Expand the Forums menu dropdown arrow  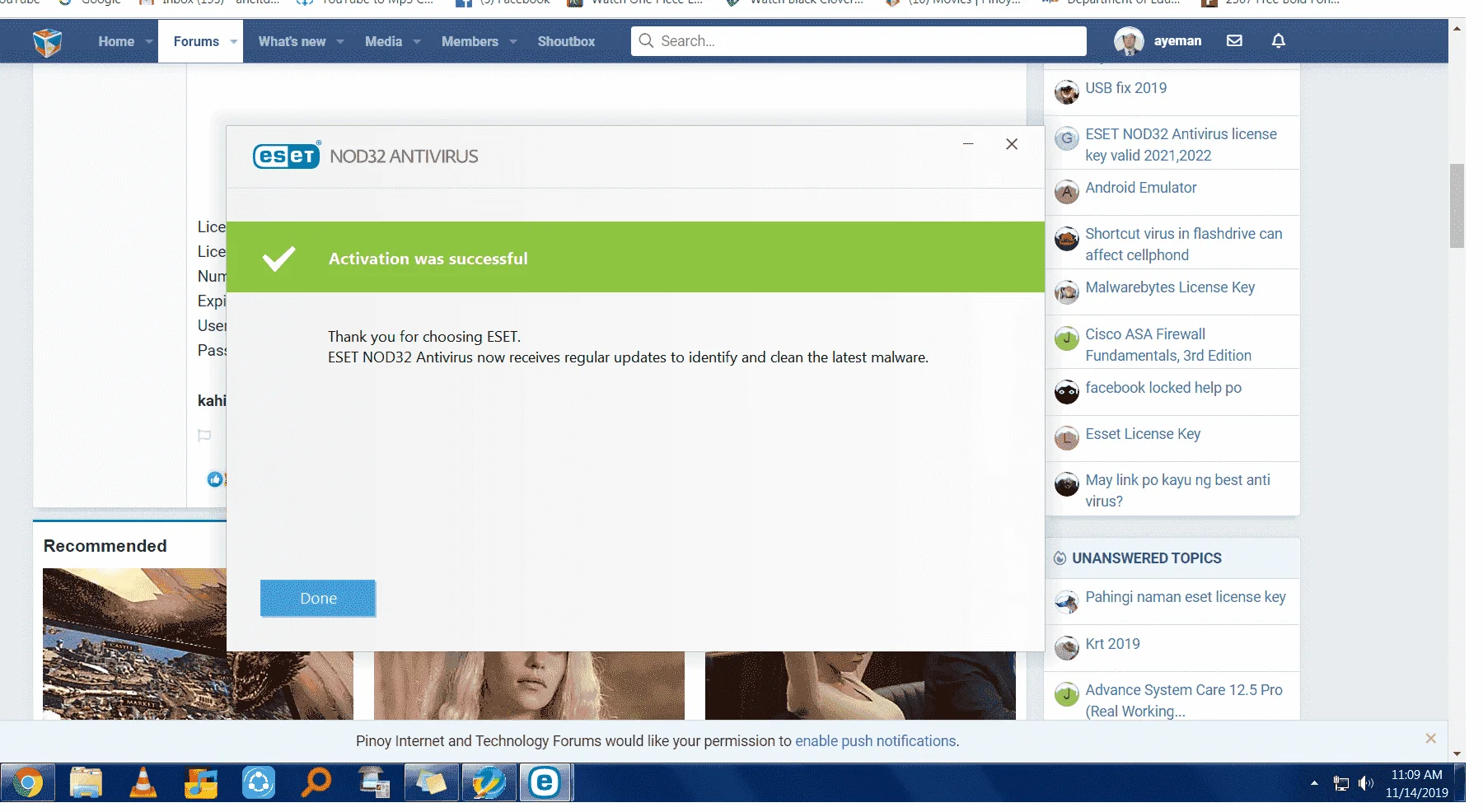pyautogui.click(x=234, y=41)
